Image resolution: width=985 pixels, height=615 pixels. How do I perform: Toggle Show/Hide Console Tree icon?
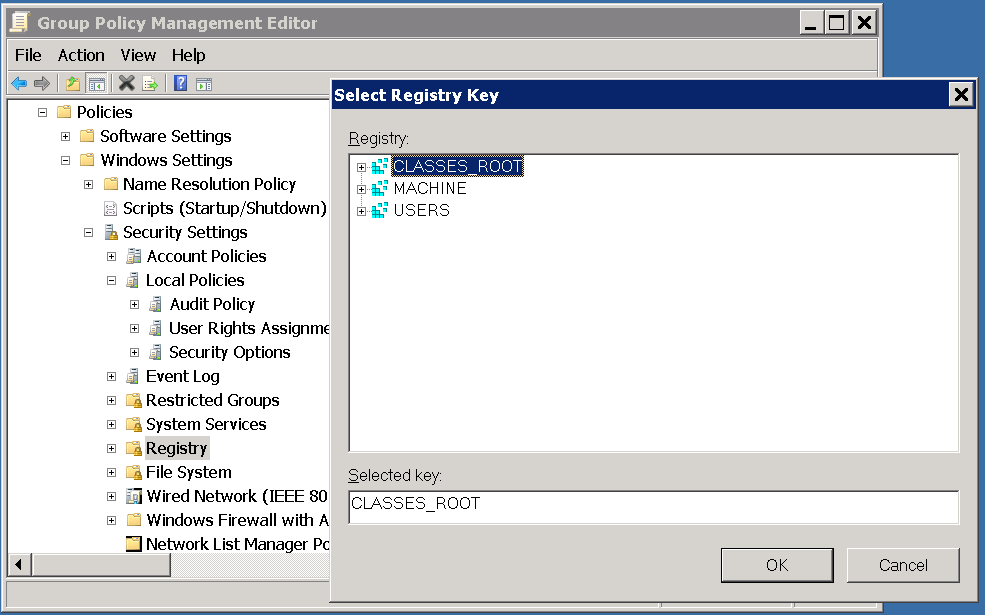tap(96, 83)
